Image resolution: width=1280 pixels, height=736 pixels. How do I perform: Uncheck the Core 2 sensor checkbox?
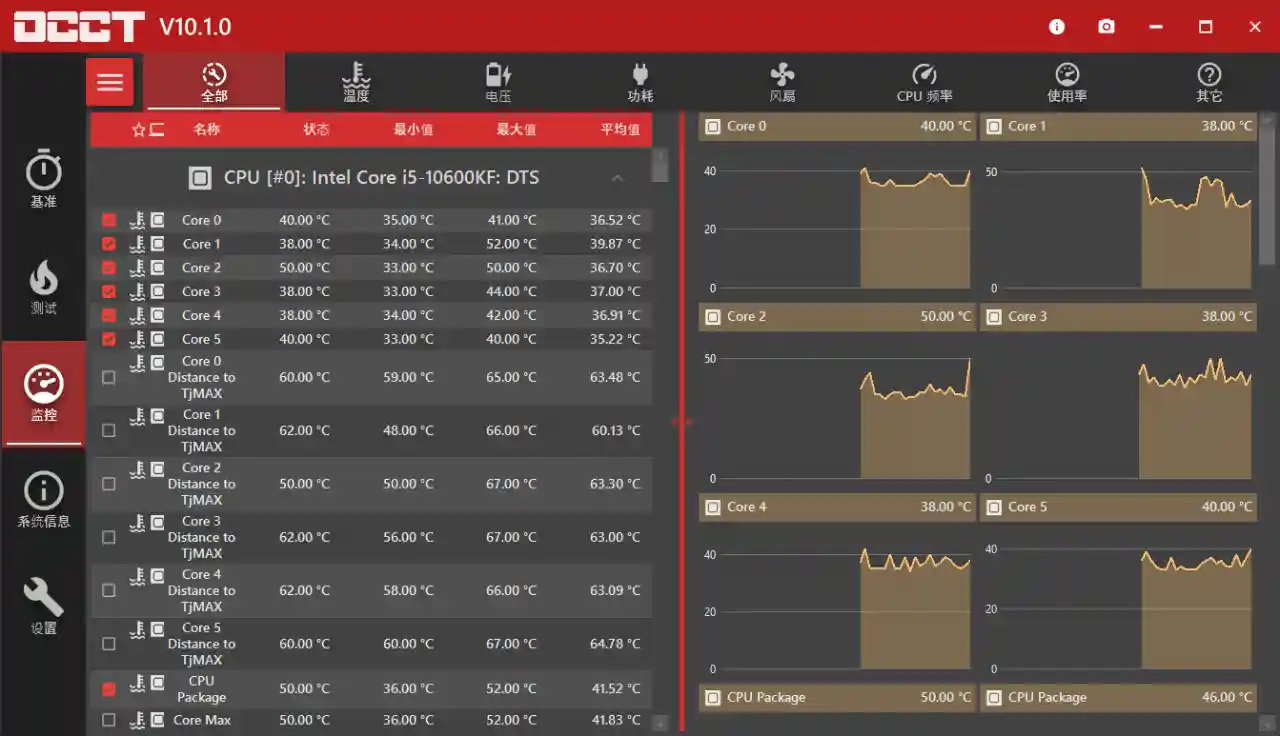tap(108, 267)
